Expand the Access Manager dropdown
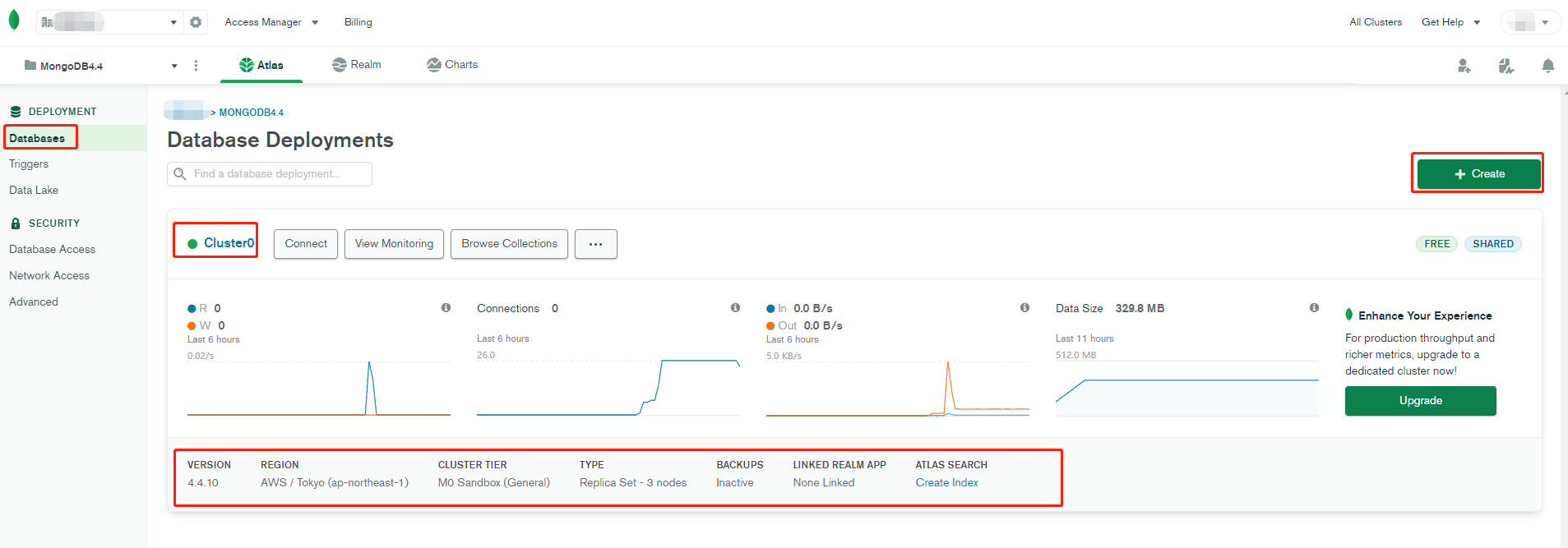Screen dimensions: 1568x548 271,22
